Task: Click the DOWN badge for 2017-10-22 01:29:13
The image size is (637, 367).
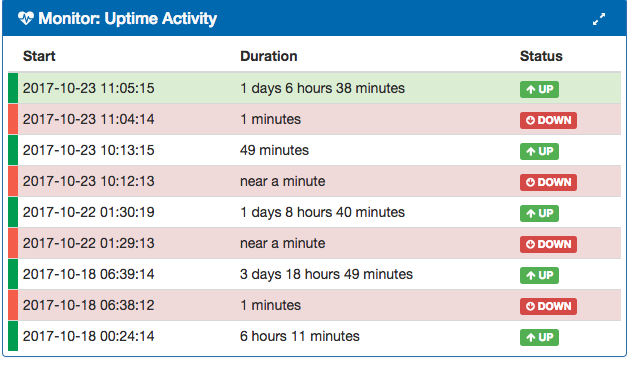Action: point(548,244)
